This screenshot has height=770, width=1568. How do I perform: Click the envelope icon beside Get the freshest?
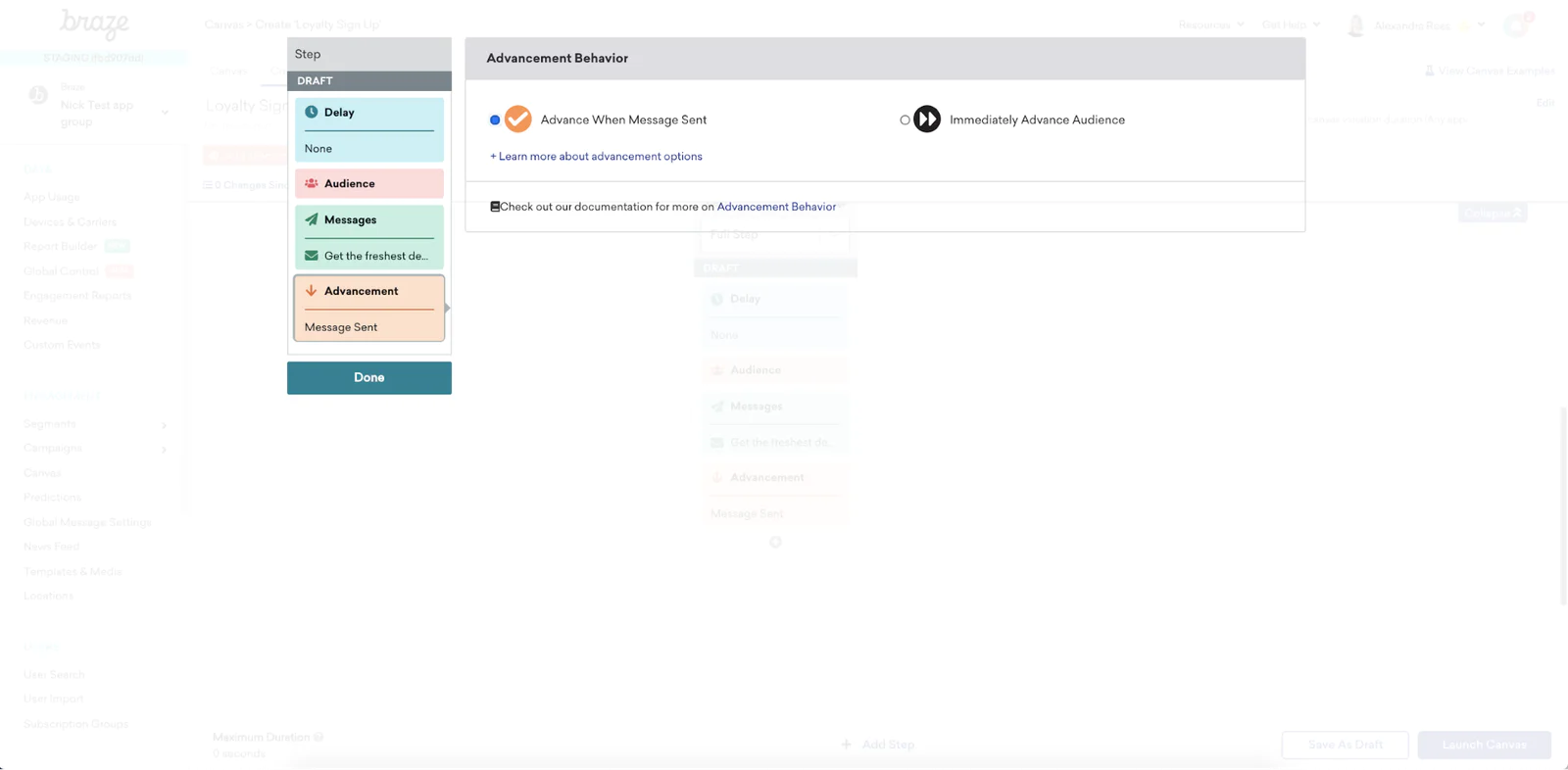coord(312,256)
